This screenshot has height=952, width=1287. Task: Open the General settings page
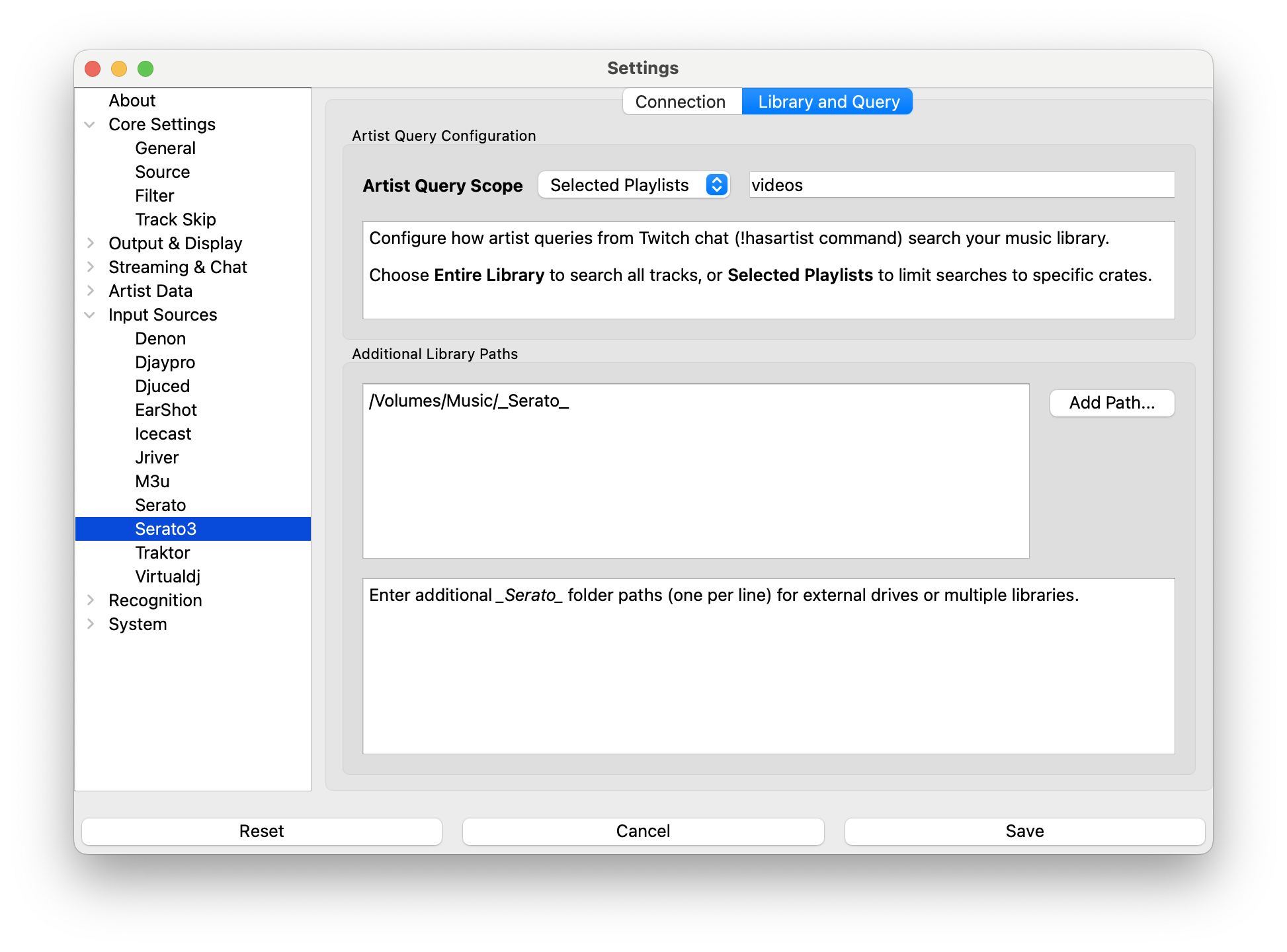pos(165,148)
